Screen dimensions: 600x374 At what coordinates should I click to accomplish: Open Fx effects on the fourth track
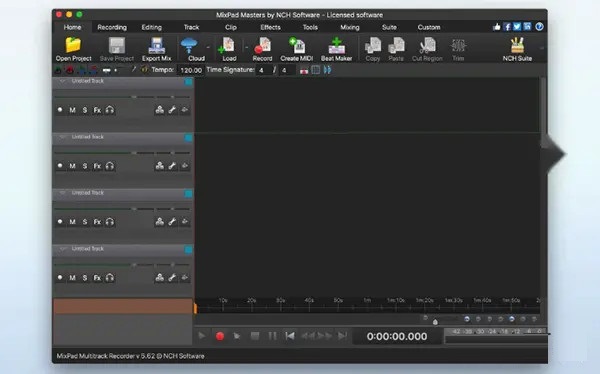pos(97,278)
